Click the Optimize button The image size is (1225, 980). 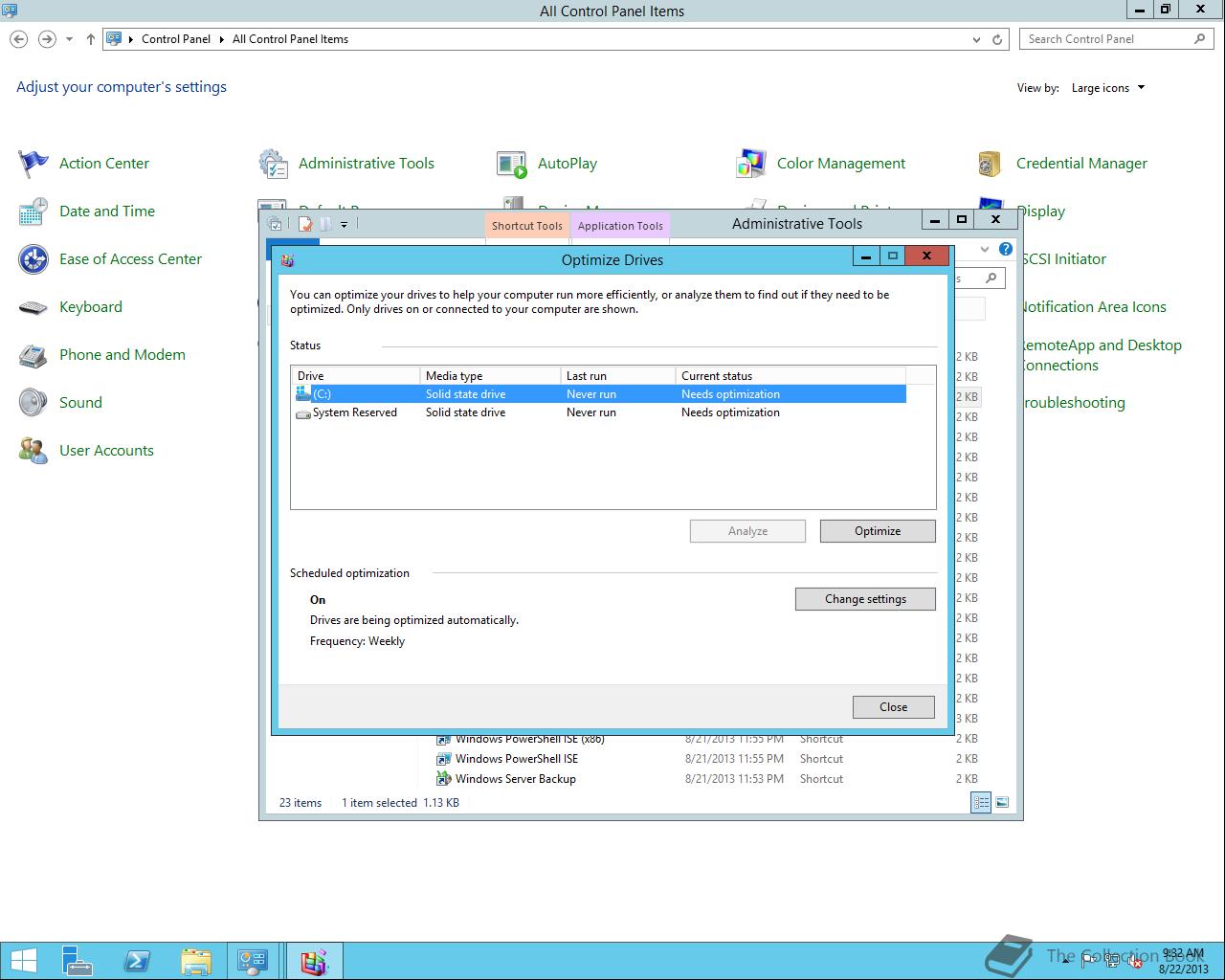click(878, 531)
